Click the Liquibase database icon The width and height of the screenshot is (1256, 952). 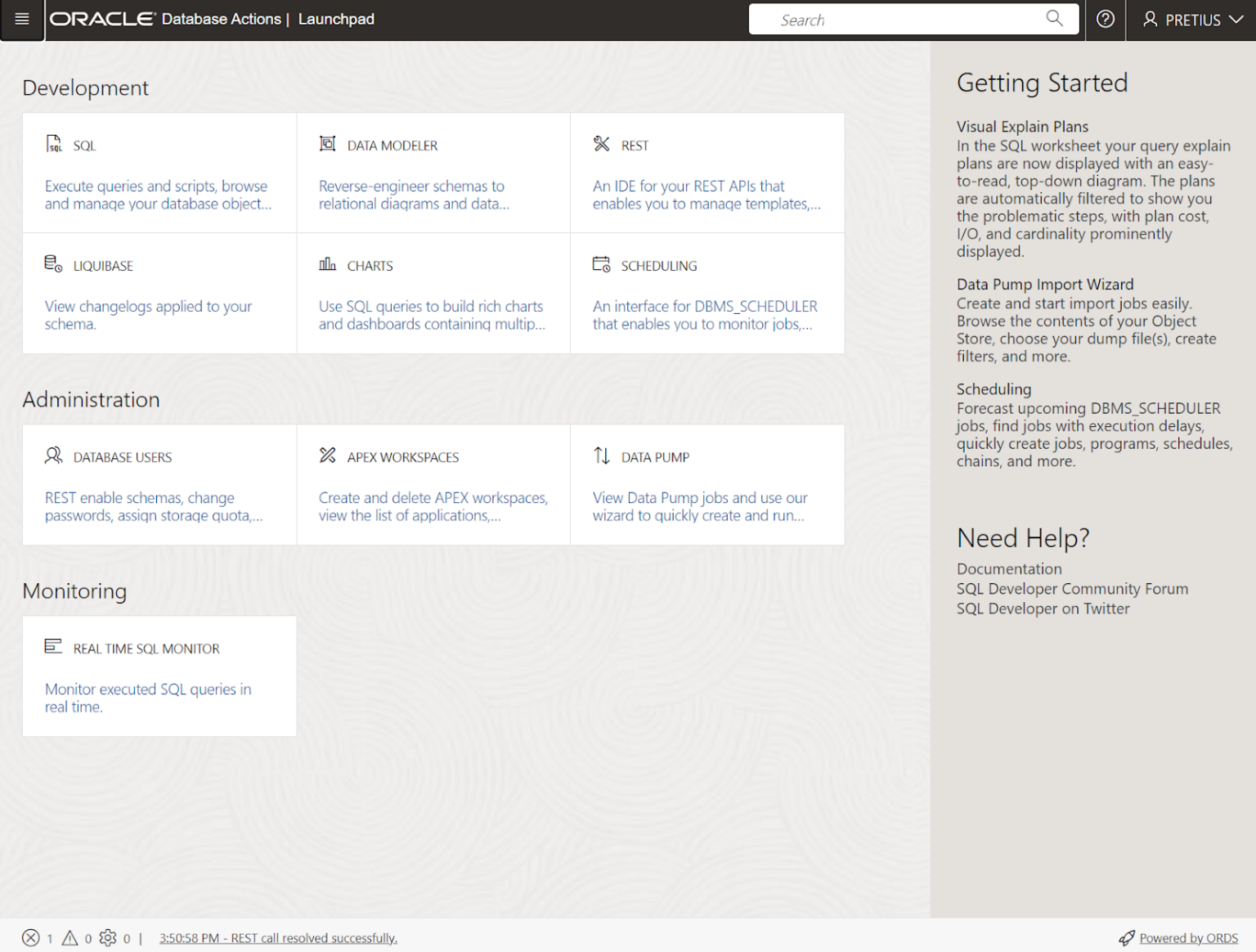click(53, 263)
